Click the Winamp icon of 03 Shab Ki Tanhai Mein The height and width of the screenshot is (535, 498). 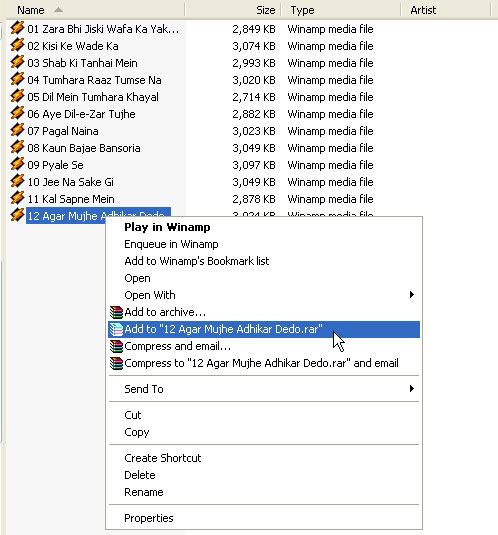tap(17, 62)
